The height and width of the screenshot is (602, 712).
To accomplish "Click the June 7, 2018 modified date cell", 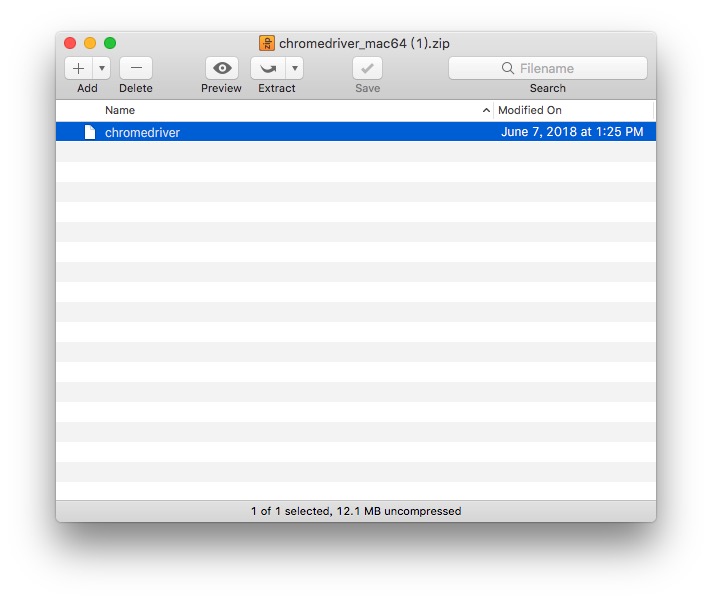I will point(571,132).
